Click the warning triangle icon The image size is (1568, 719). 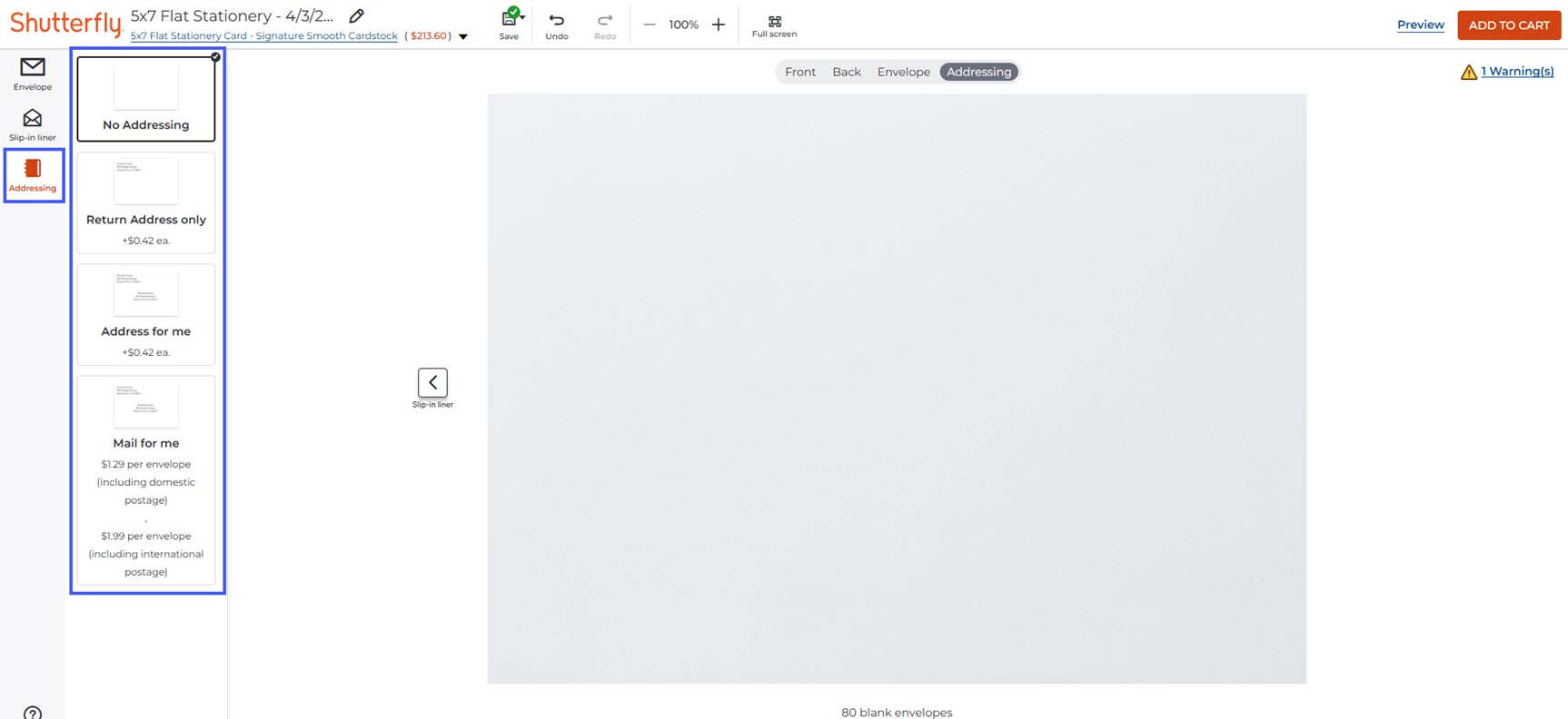pyautogui.click(x=1468, y=72)
